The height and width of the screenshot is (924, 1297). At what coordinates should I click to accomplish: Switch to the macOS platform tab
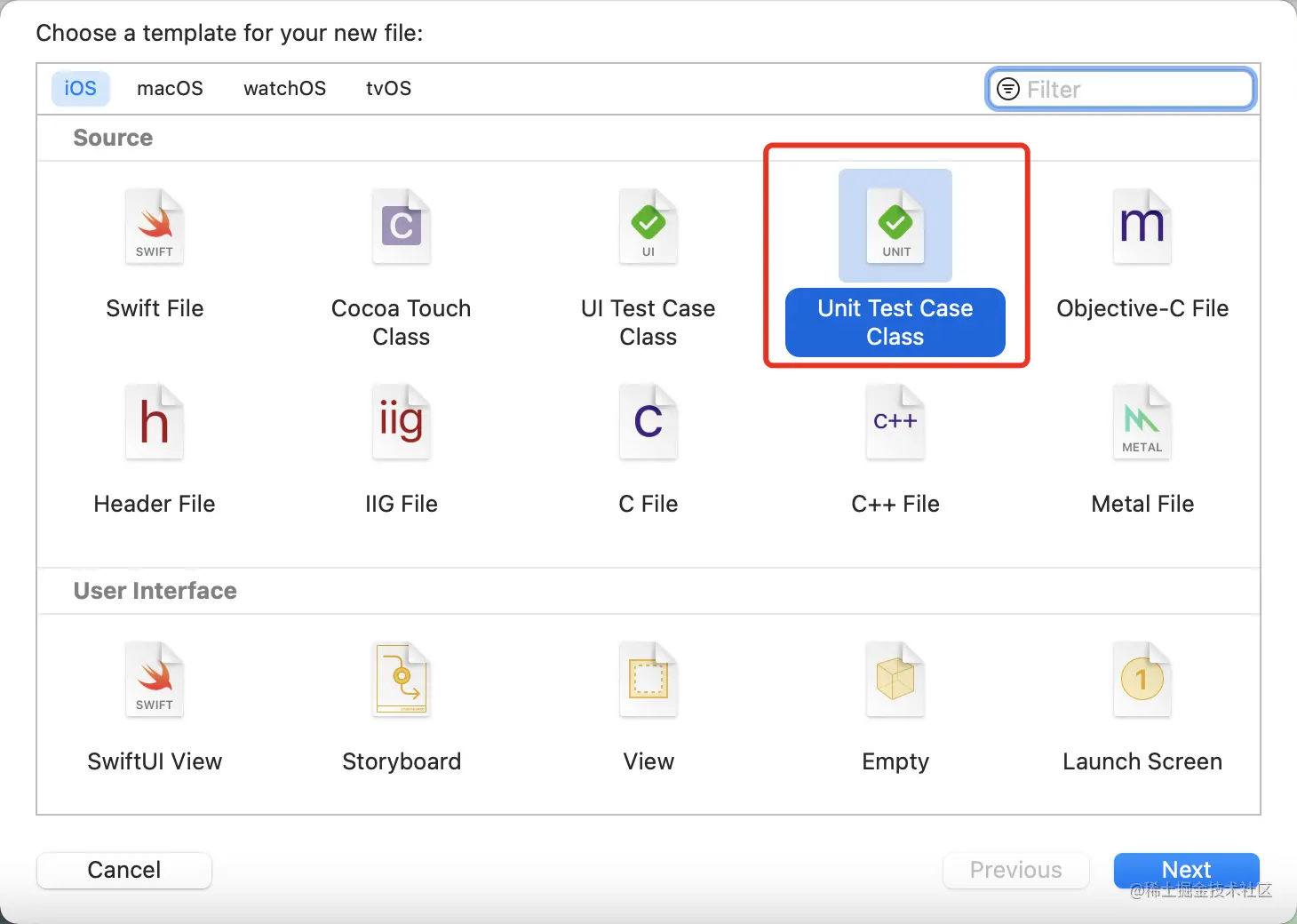(170, 89)
